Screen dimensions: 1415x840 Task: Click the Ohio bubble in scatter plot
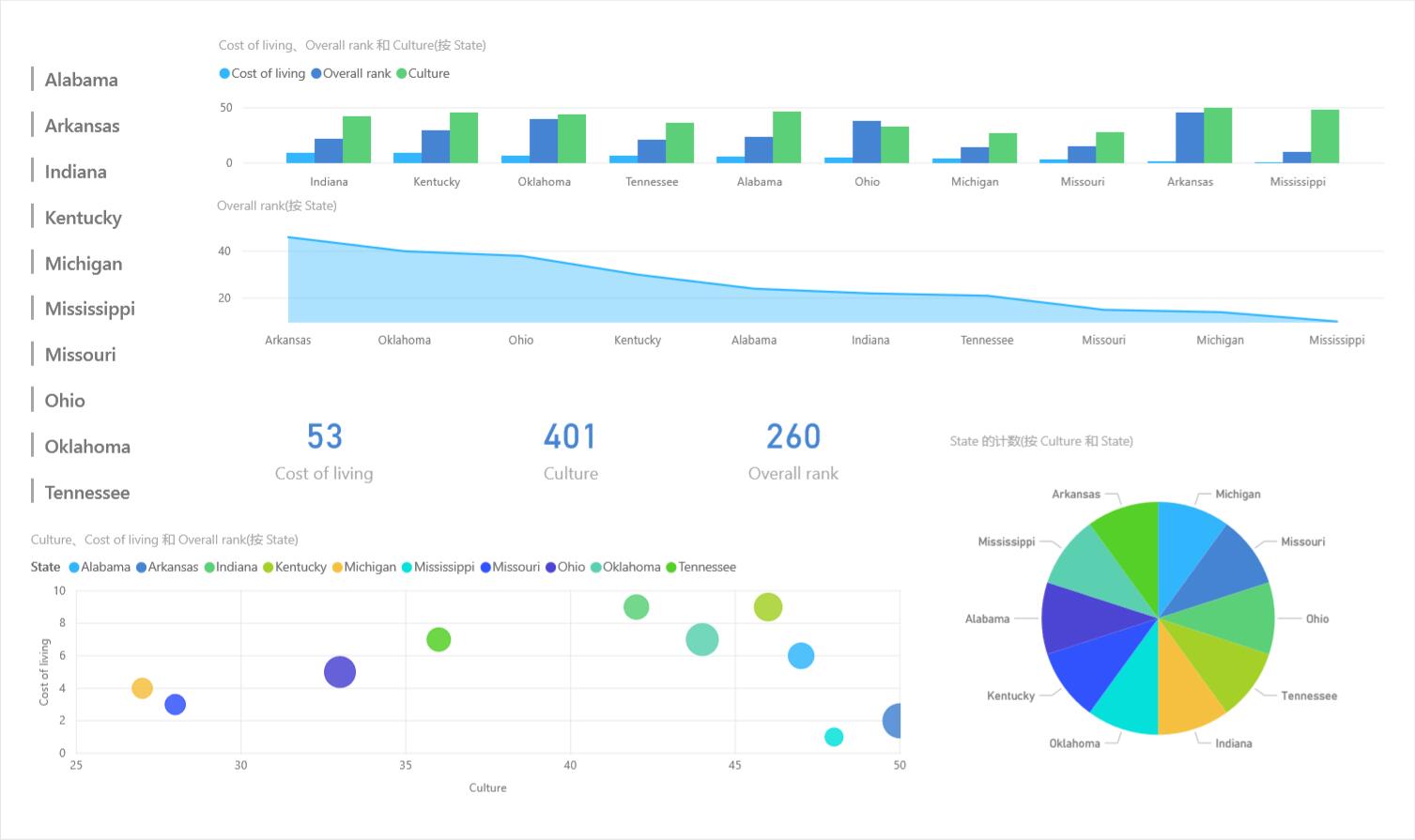339,672
